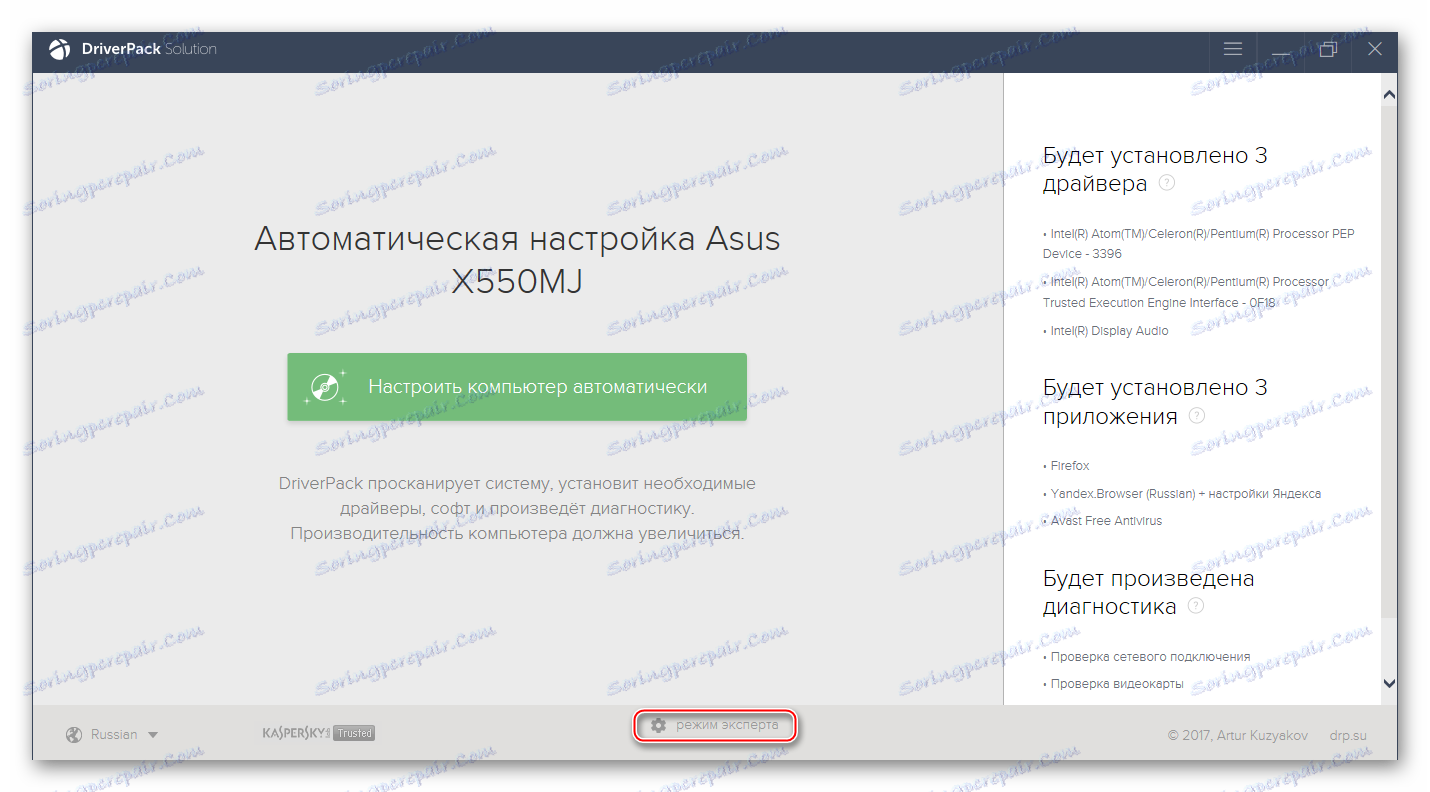Click the scrollbar up arrow
The height and width of the screenshot is (792, 1430).
pyautogui.click(x=1389, y=95)
